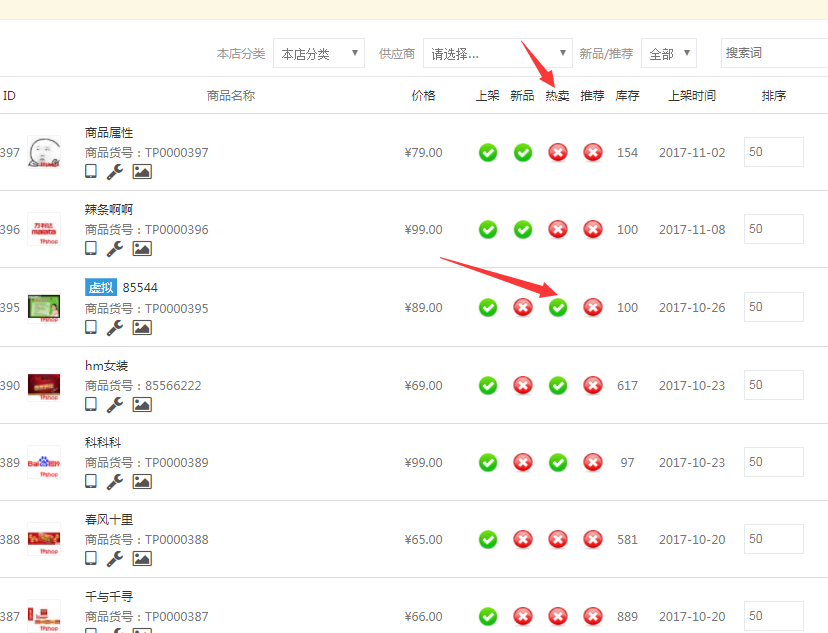Click the 搜索词 search input field

773,53
